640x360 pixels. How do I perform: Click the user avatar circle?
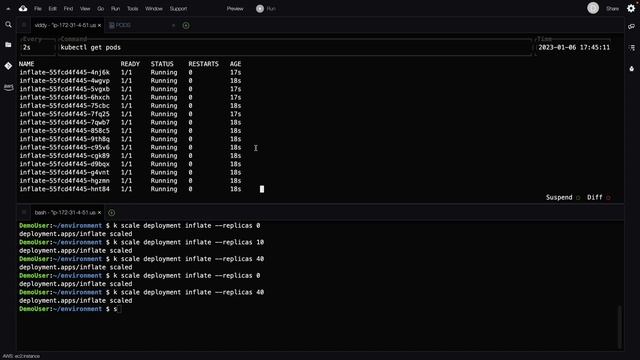click(593, 8)
